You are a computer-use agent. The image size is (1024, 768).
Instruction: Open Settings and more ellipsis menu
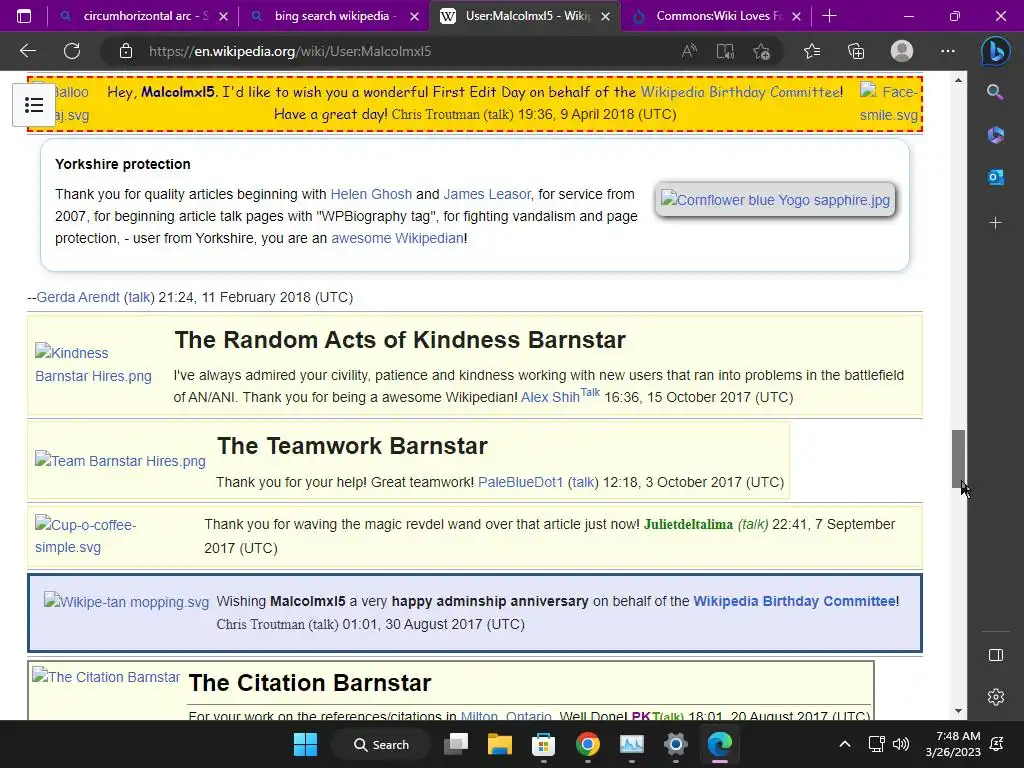point(948,51)
